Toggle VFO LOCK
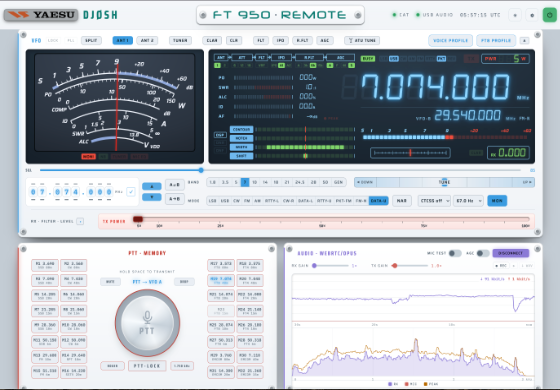The width and height of the screenshot is (560, 390). (53, 40)
